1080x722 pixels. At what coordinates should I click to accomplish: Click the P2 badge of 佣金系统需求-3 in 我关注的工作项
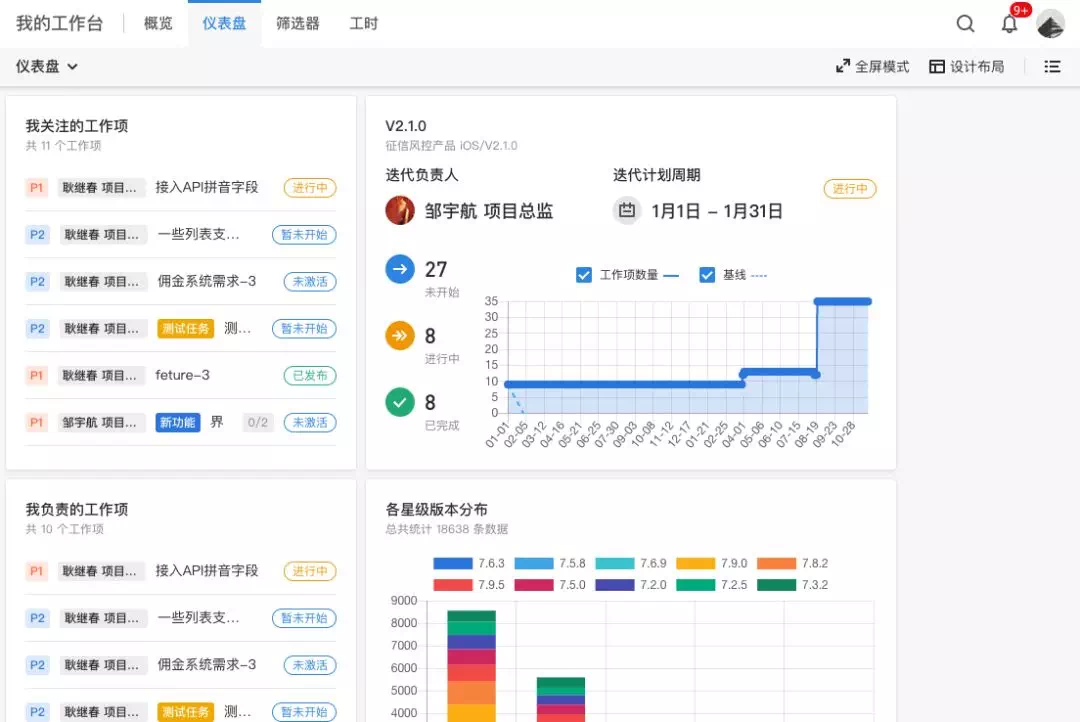pos(37,282)
